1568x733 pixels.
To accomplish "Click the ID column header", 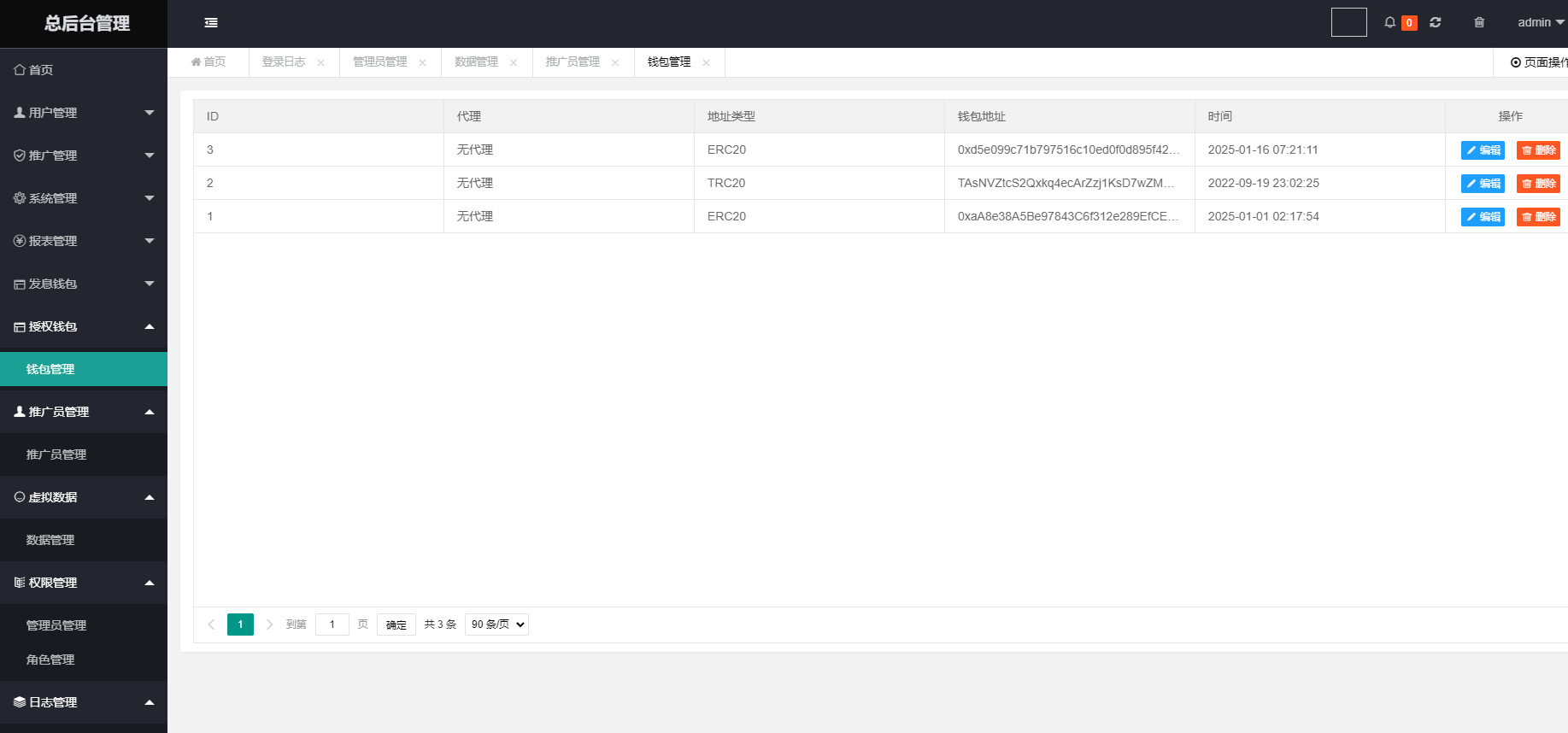I will [319, 116].
